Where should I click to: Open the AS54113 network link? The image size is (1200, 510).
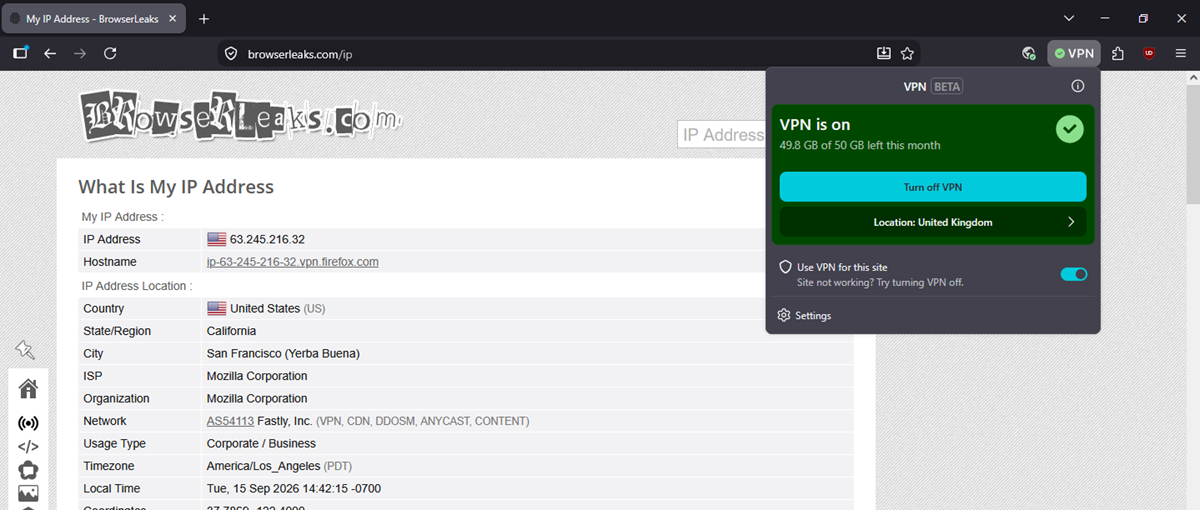230,421
